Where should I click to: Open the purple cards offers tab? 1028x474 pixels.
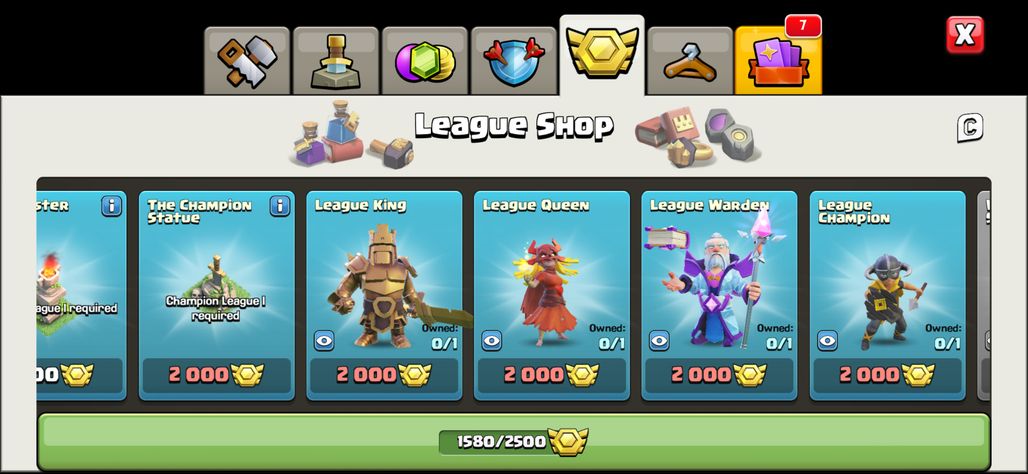pos(778,61)
